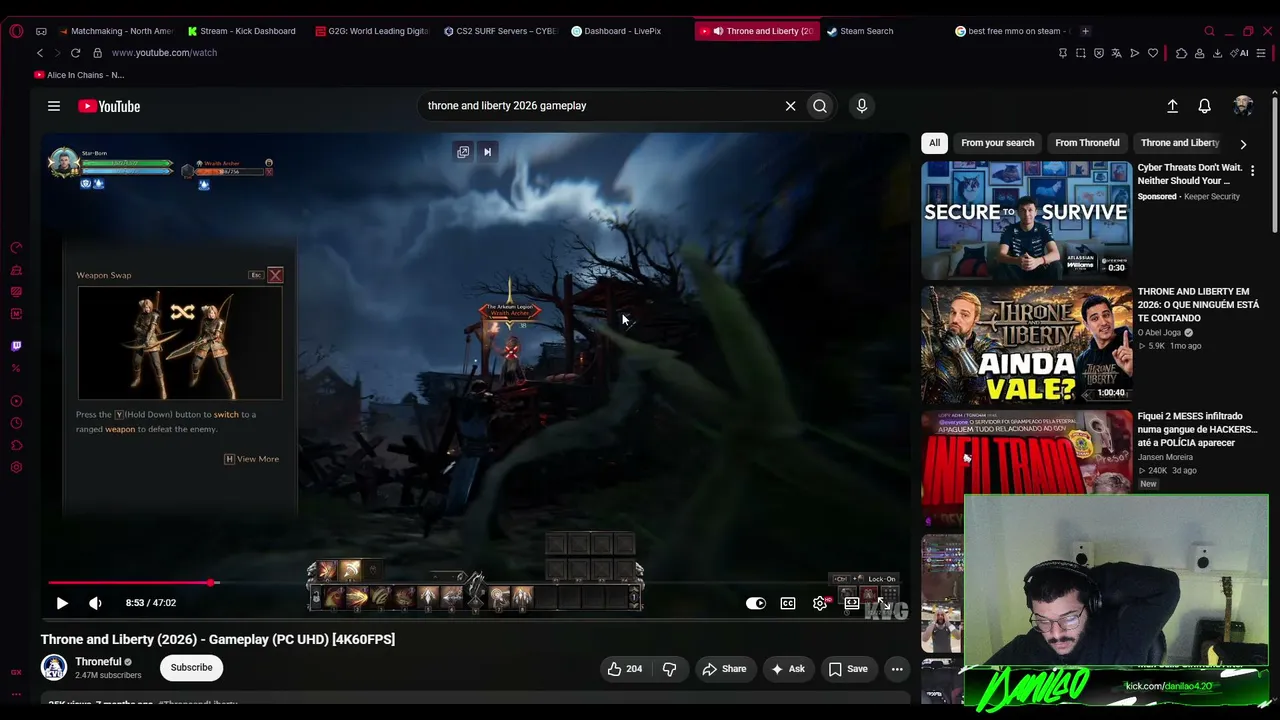Image resolution: width=1280 pixels, height=720 pixels.
Task: Open the browser downloads icon
Action: click(1217, 53)
